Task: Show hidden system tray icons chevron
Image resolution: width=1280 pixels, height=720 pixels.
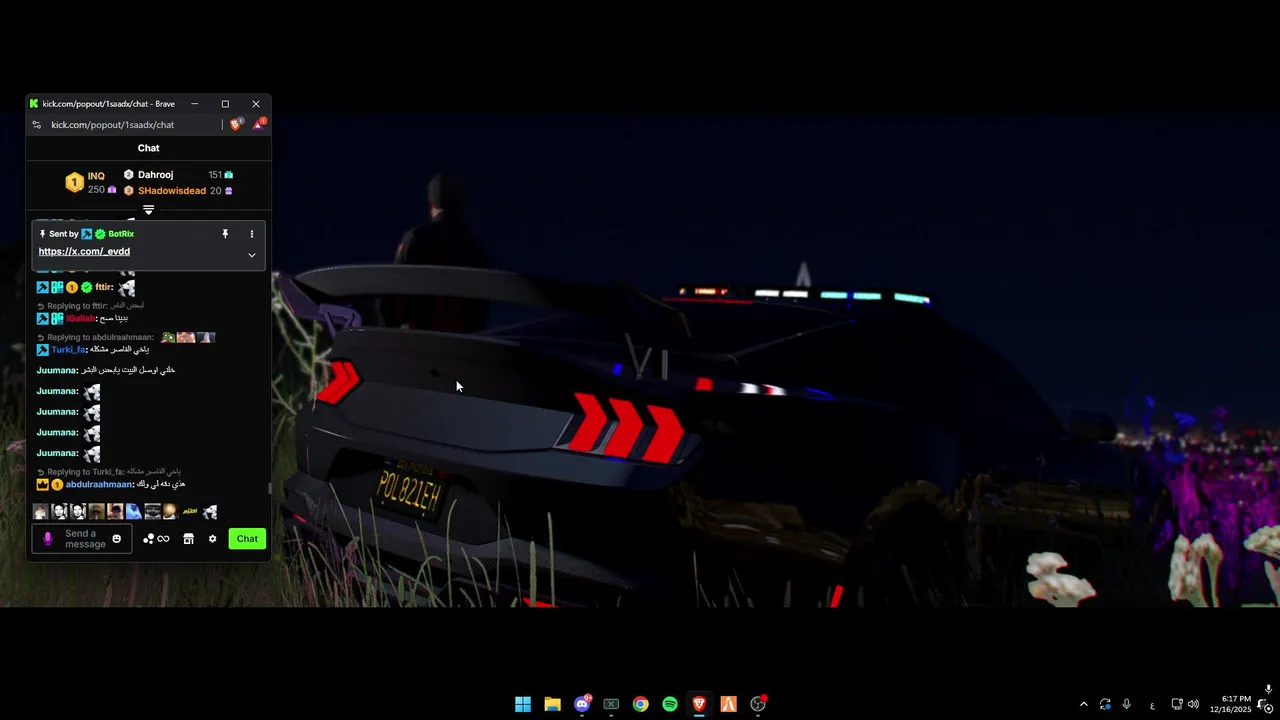Action: pyautogui.click(x=1083, y=705)
